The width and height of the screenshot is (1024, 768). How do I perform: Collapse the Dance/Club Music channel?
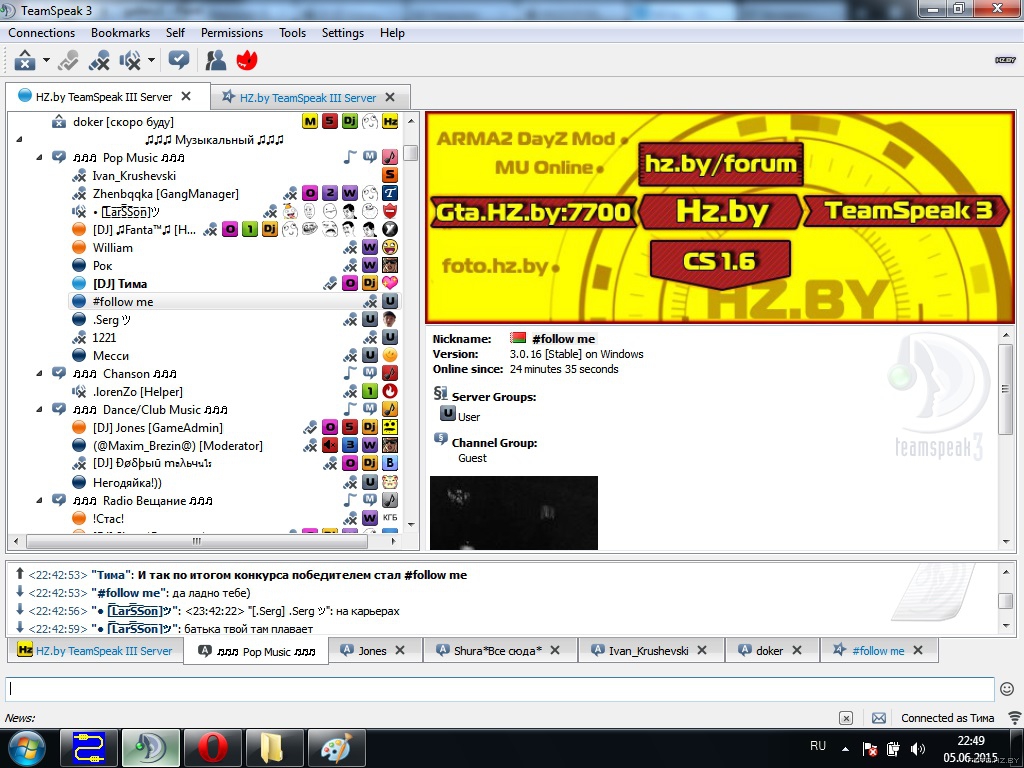point(39,409)
